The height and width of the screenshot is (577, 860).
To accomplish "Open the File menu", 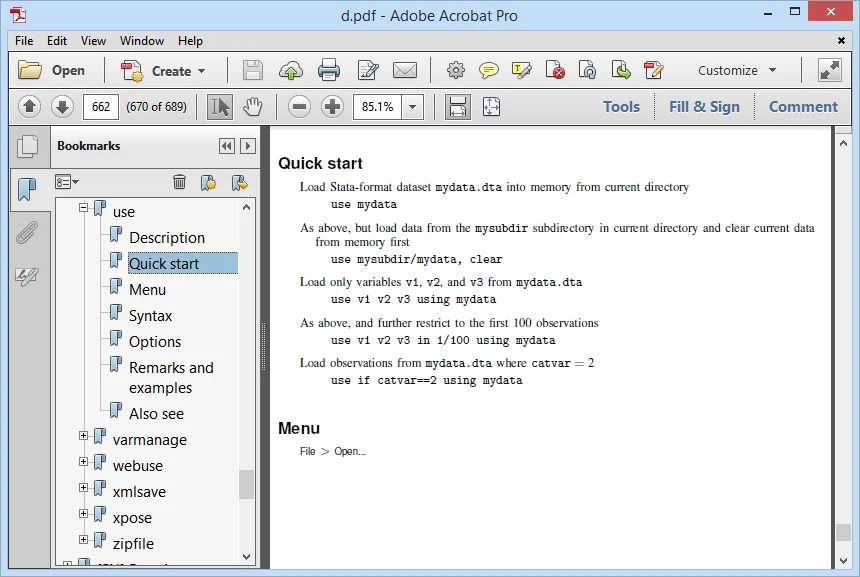I will [x=24, y=41].
